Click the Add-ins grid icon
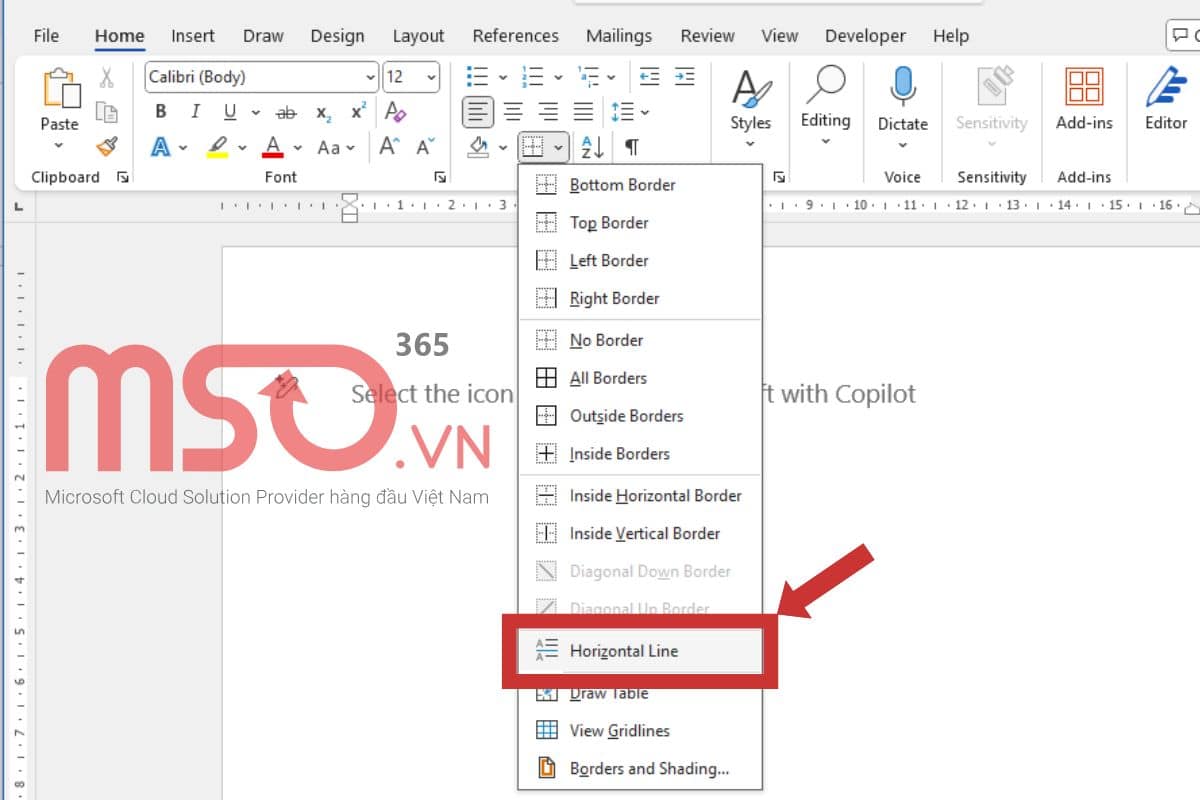1200x800 pixels. [x=1084, y=87]
